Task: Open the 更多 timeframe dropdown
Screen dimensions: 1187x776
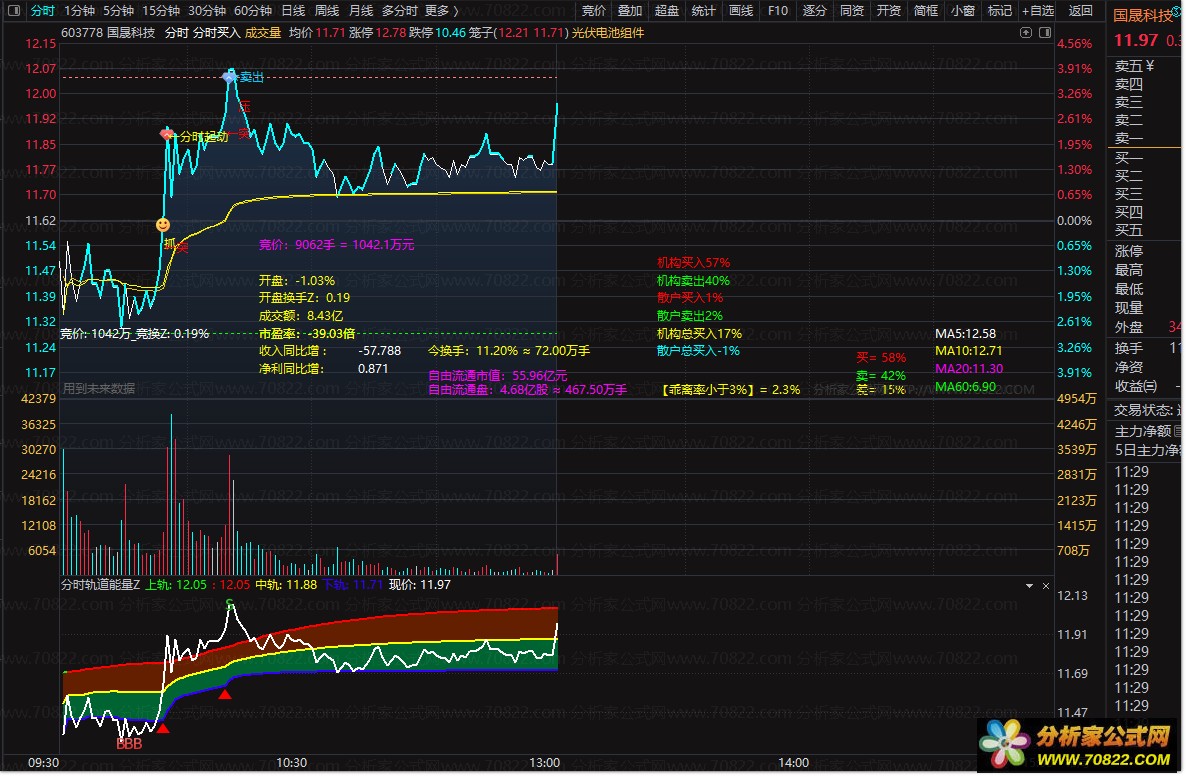Action: [441, 11]
